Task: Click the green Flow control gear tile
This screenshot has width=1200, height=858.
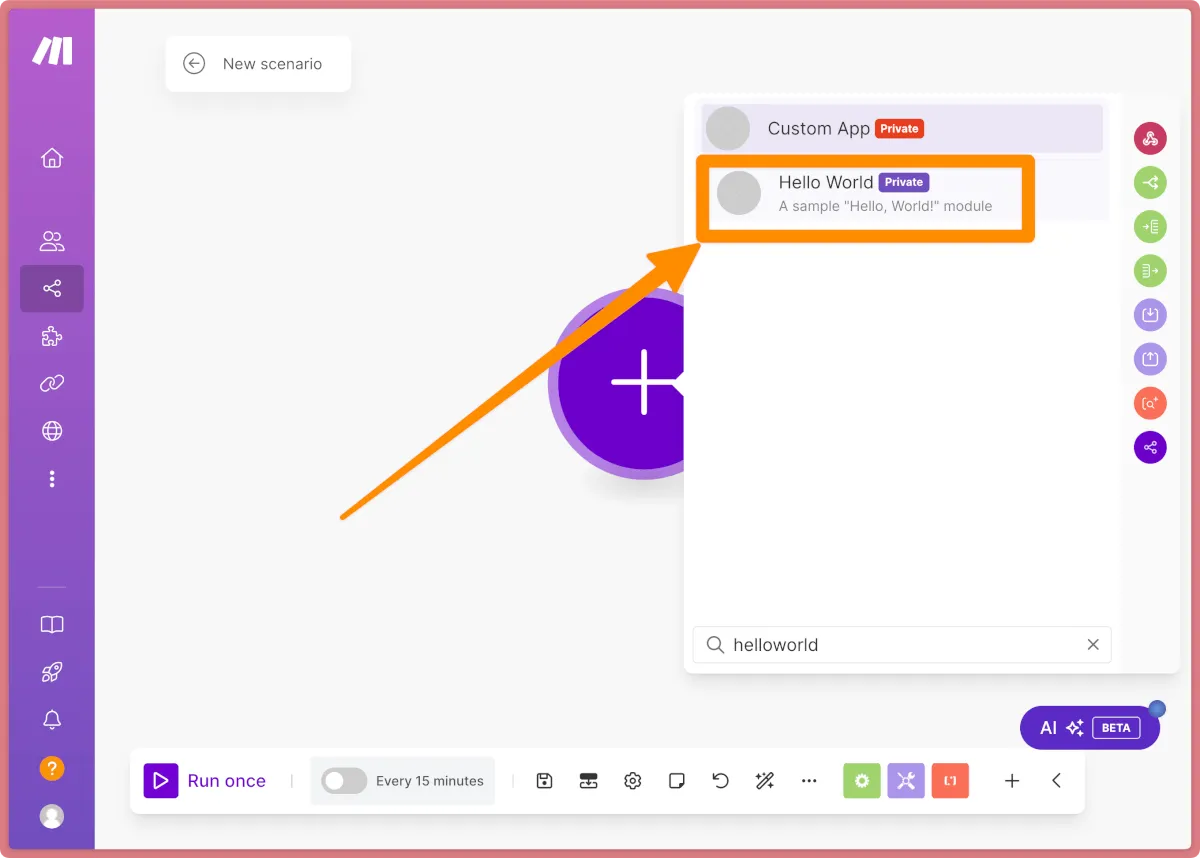Action: 861,781
